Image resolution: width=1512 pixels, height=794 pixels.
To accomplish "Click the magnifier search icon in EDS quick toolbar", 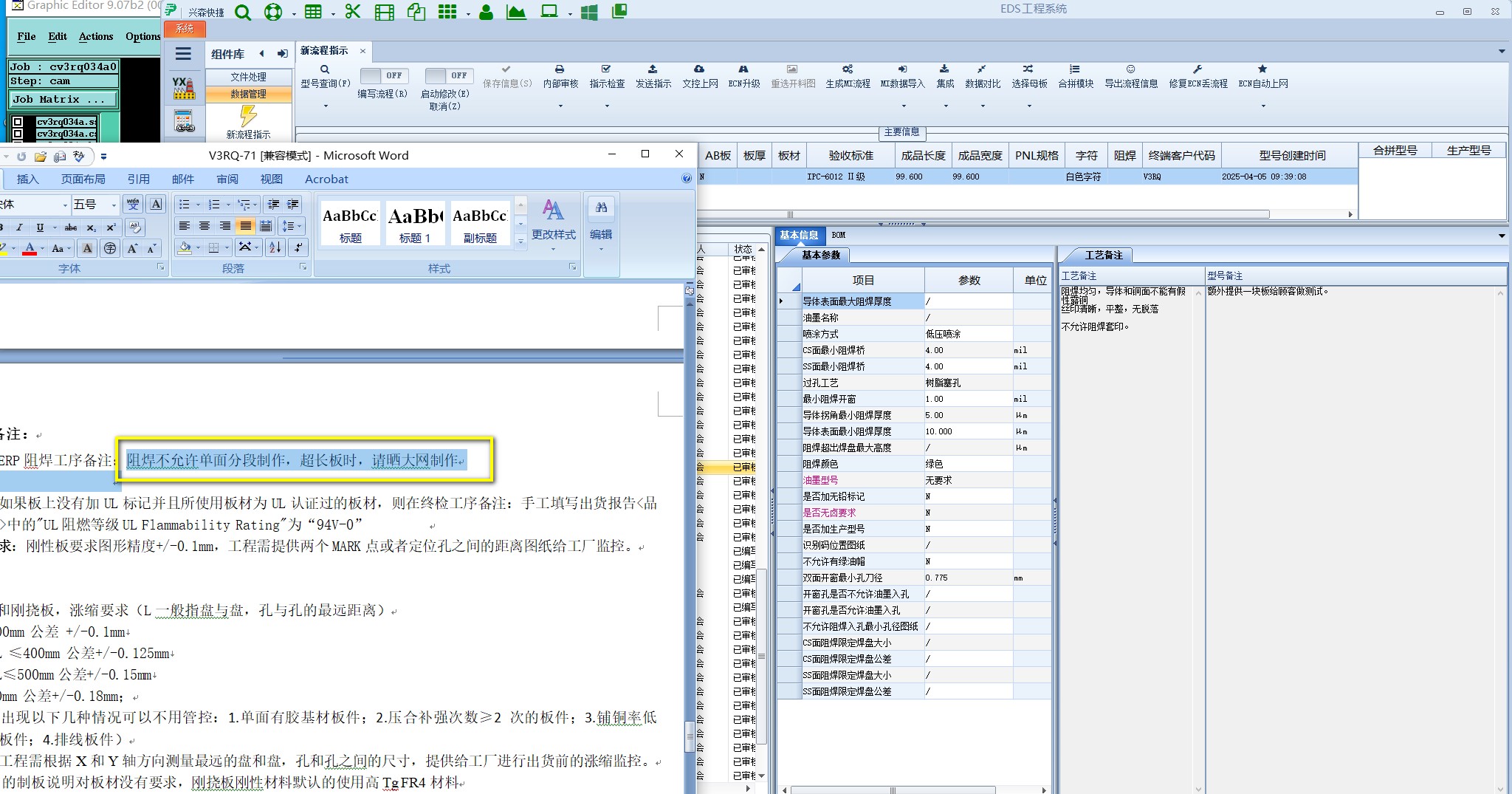I will (243, 12).
